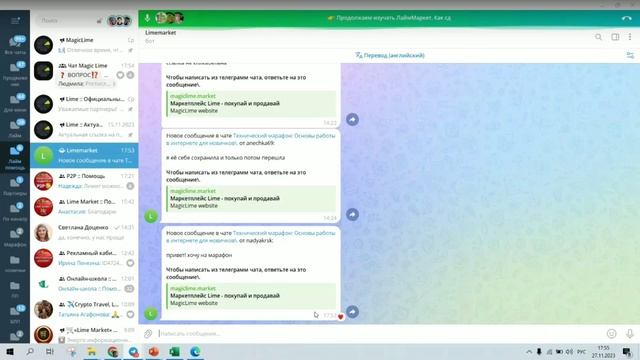This screenshot has width=640, height=360.
Task: Open the three-dot chat options menu
Action: click(630, 37)
